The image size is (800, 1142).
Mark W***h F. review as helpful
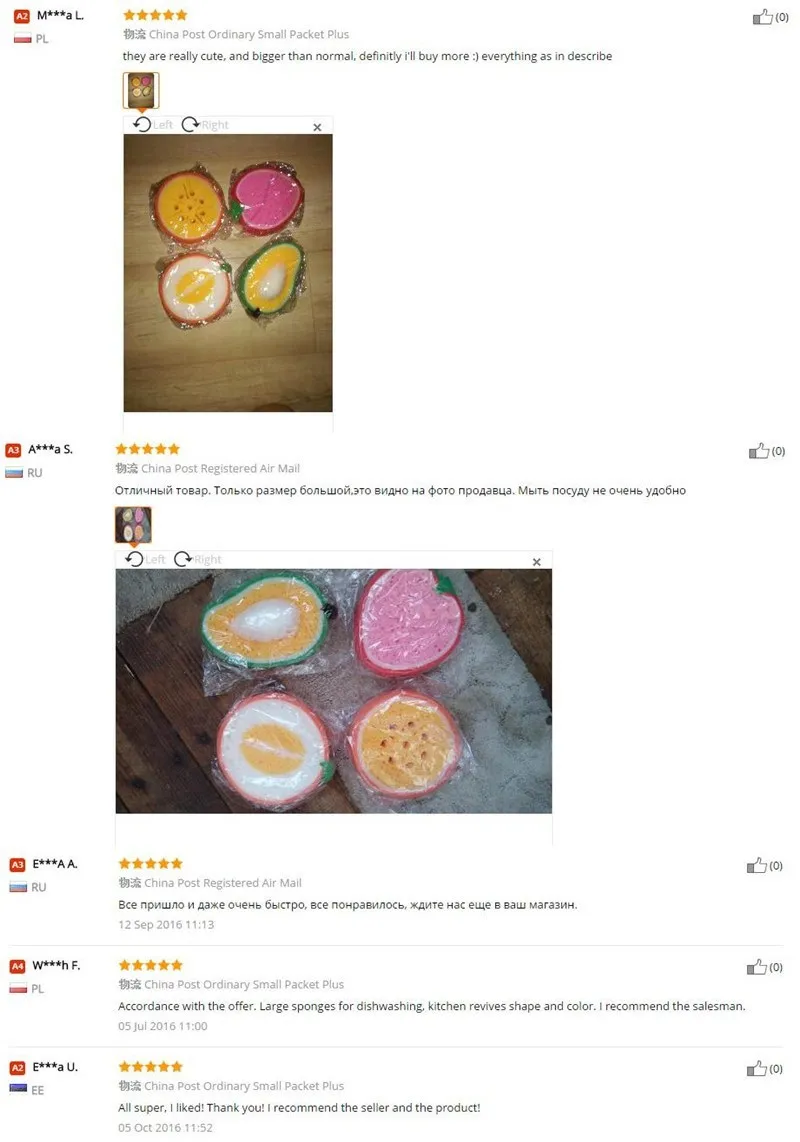click(x=756, y=966)
